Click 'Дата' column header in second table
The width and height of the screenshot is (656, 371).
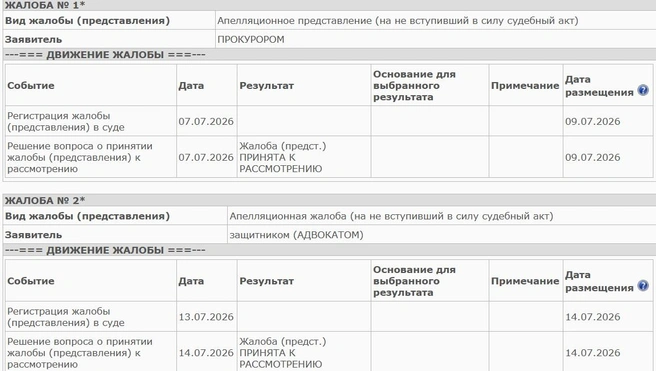191,281
